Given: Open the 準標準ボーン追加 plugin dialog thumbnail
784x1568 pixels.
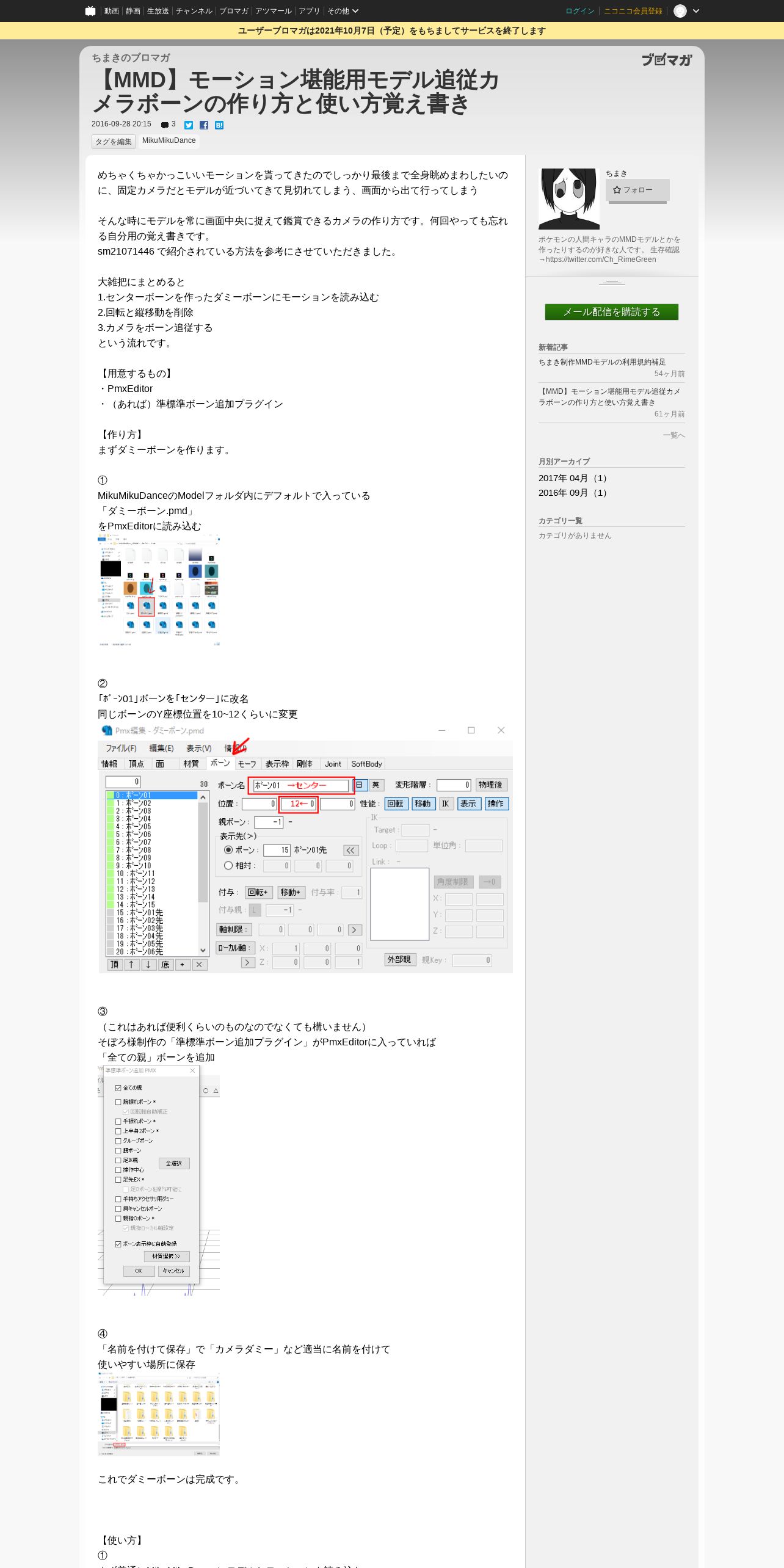Looking at the screenshot, I should (159, 1180).
